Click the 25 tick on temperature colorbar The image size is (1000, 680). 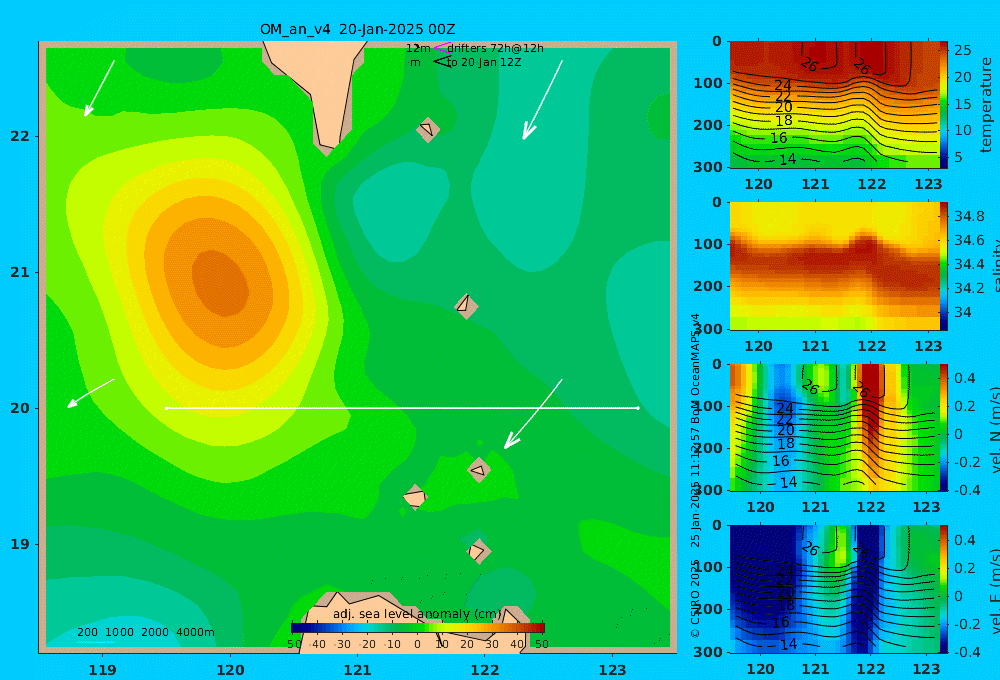tap(963, 50)
